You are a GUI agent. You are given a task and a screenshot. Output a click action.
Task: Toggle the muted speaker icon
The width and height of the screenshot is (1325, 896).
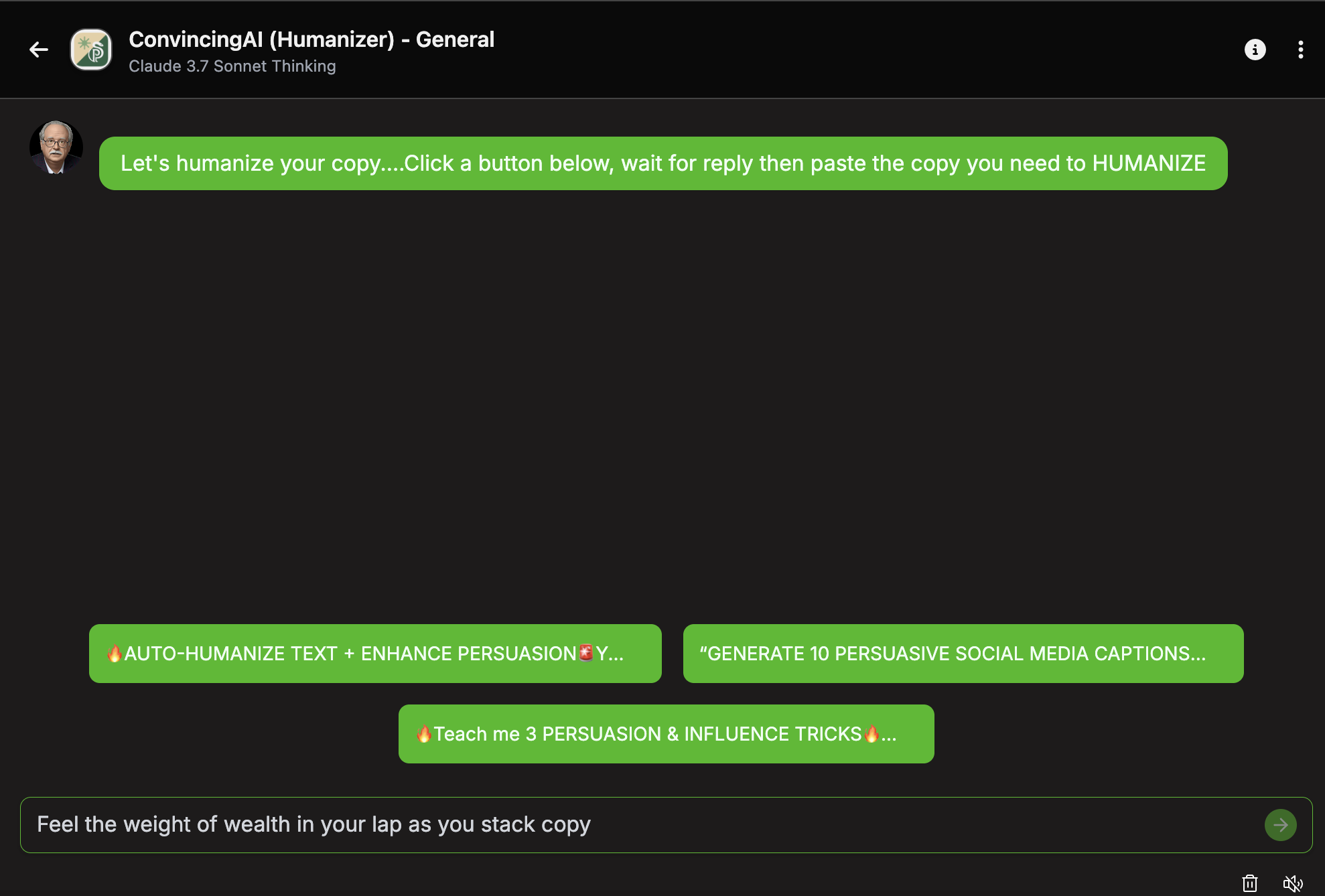click(x=1292, y=883)
